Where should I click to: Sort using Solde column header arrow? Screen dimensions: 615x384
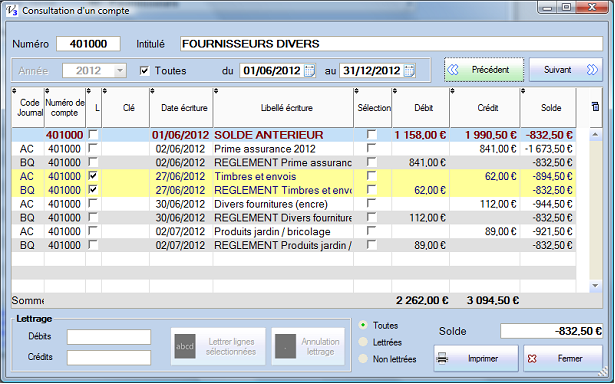[x=523, y=91]
